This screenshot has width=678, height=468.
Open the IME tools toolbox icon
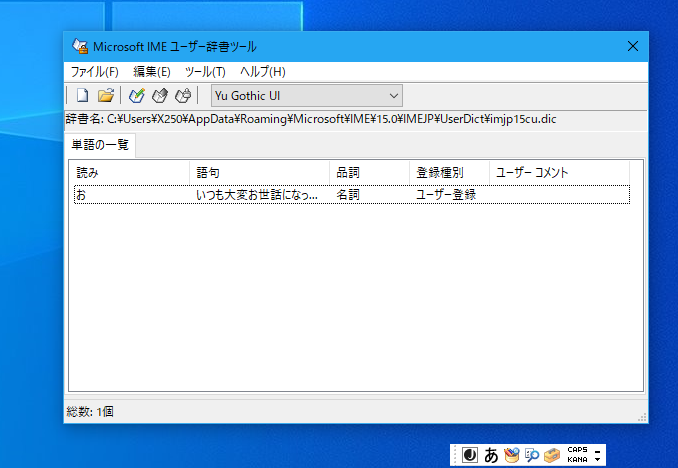pyautogui.click(x=552, y=455)
